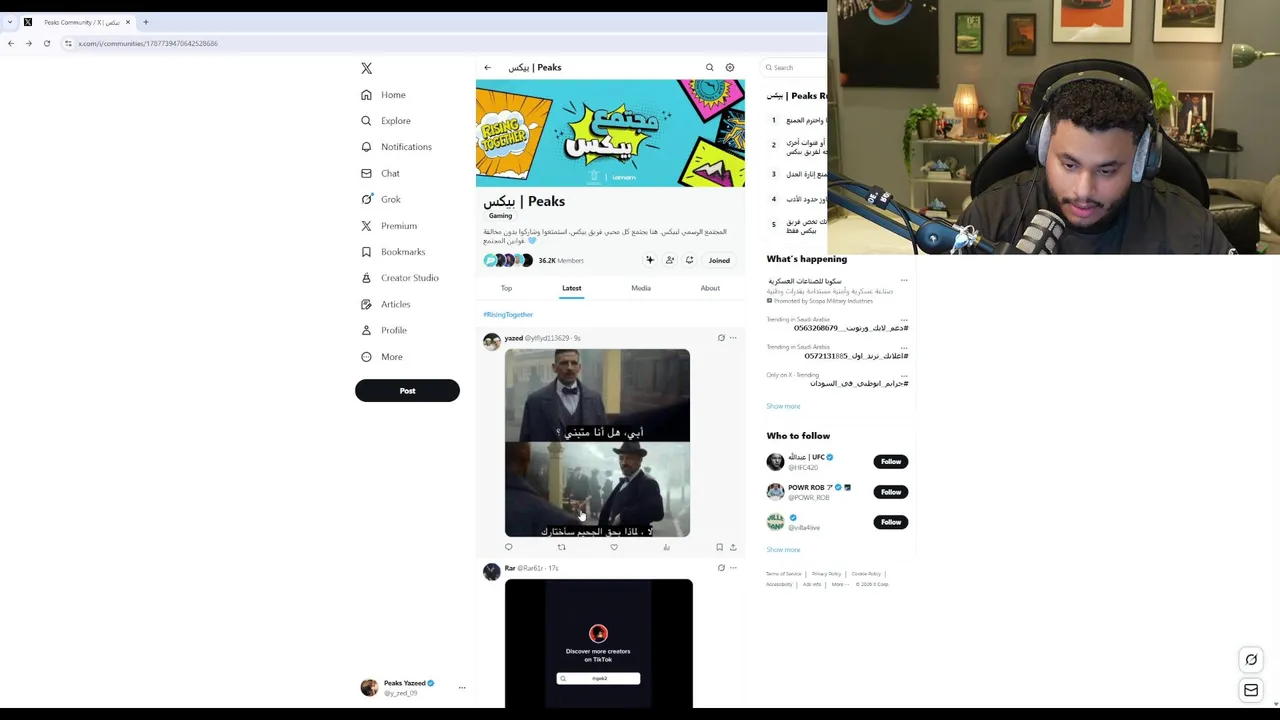
Task: Reply to yazeed's post
Action: click(508, 547)
